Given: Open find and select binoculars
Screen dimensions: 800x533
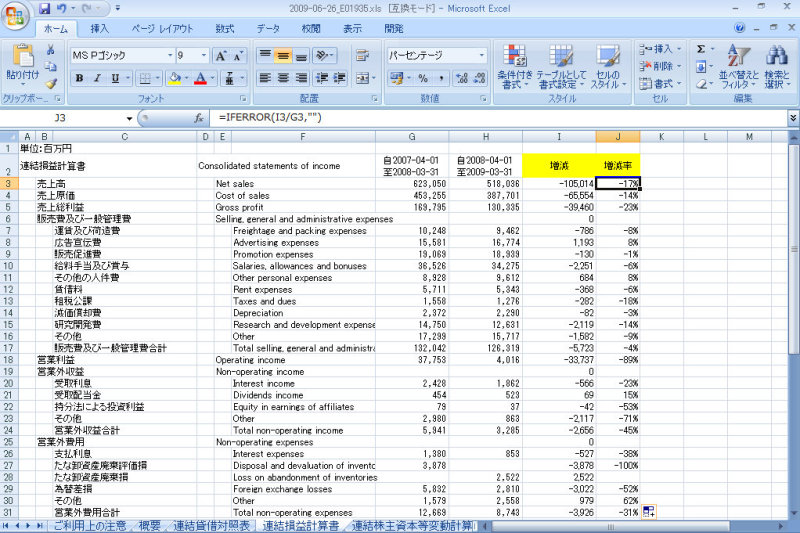Looking at the screenshot, I should pyautogui.click(x=777, y=67).
